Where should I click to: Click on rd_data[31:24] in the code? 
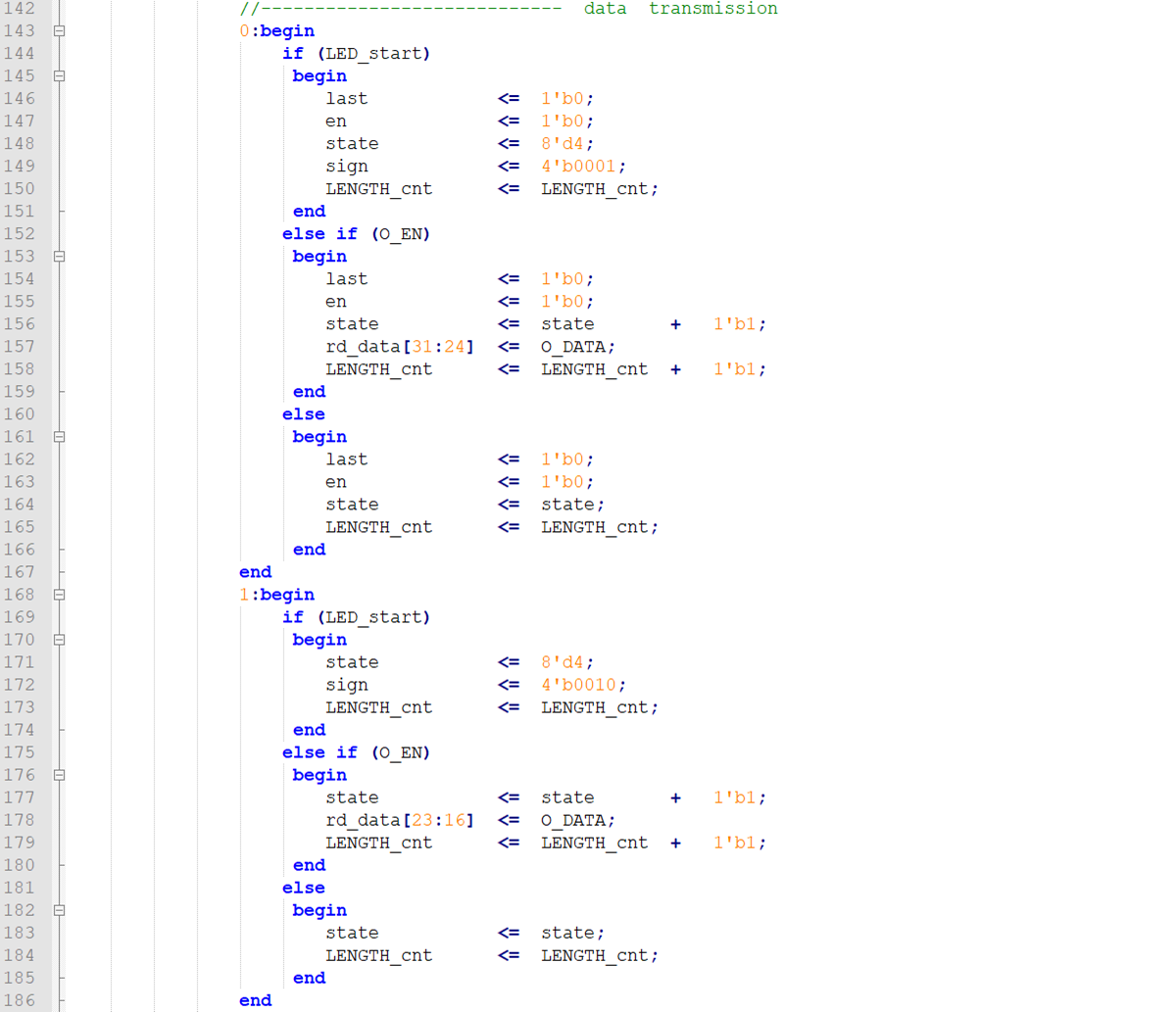399,347
